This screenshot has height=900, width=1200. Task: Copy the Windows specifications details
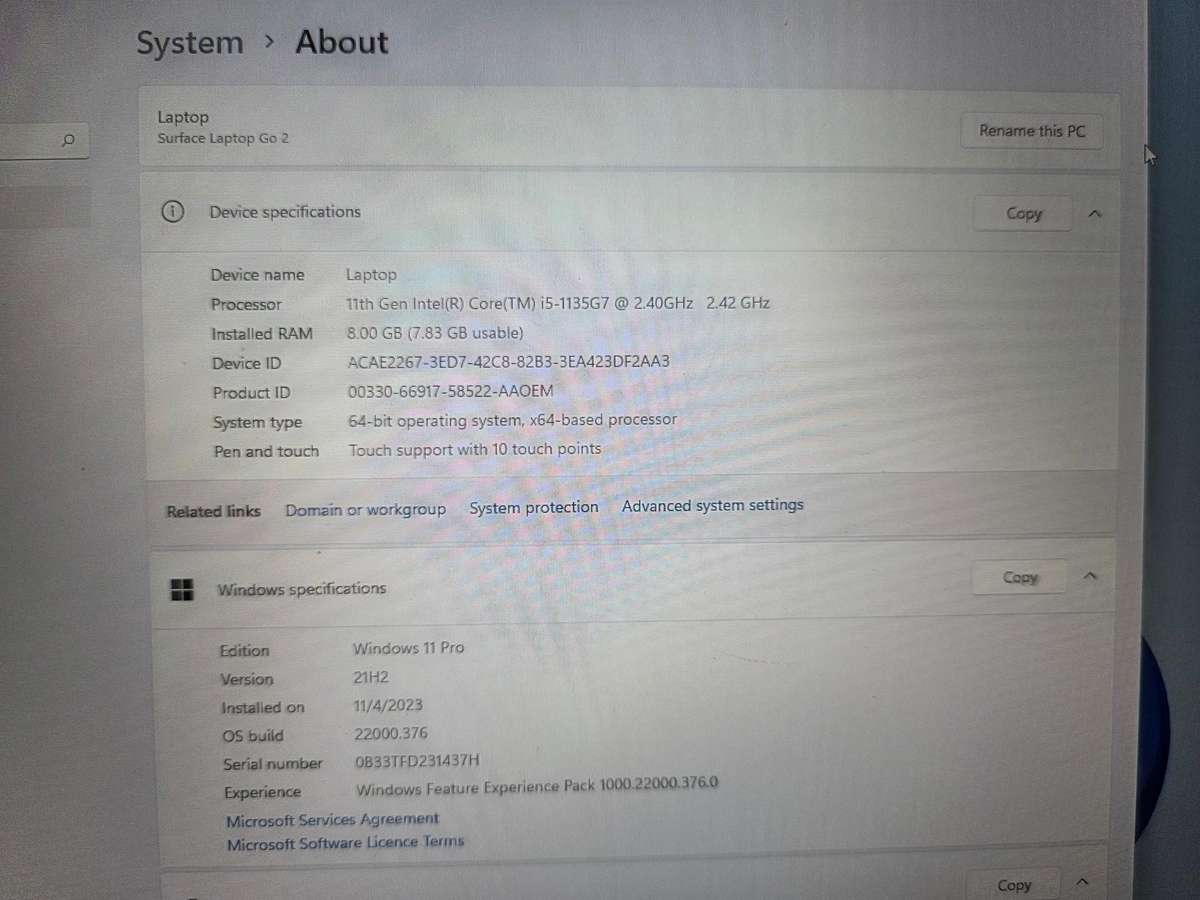click(1018, 577)
